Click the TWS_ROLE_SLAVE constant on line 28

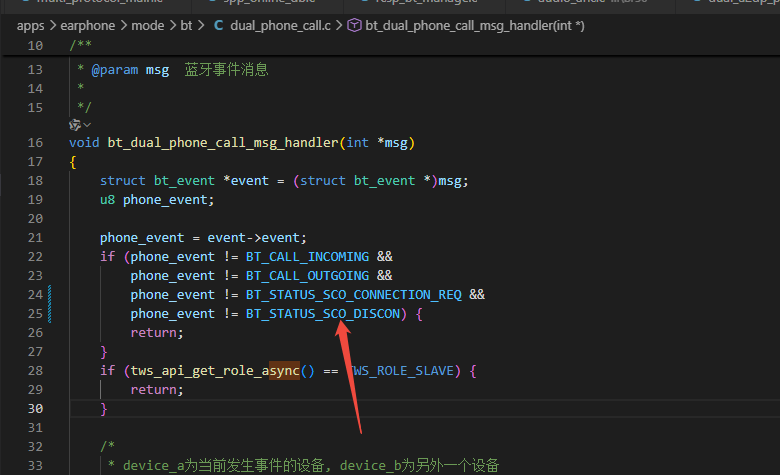coord(400,371)
